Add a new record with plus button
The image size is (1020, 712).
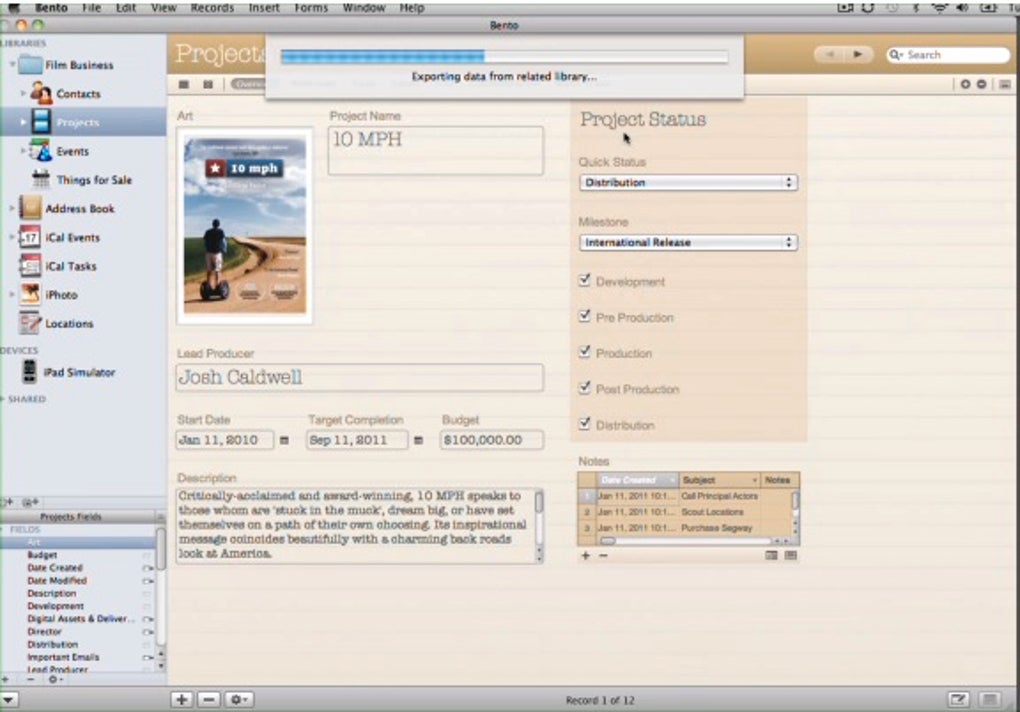pyautogui.click(x=181, y=700)
